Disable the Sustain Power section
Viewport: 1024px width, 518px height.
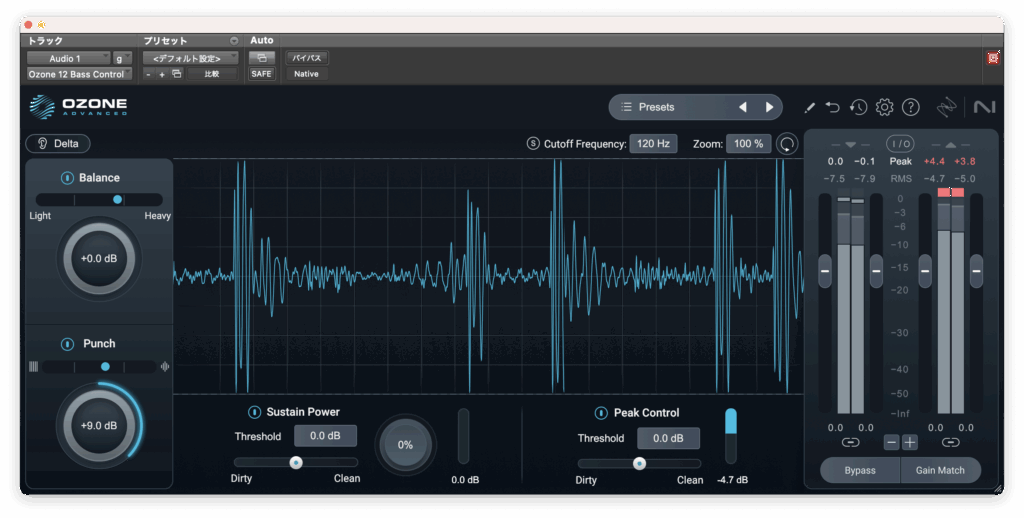254,412
